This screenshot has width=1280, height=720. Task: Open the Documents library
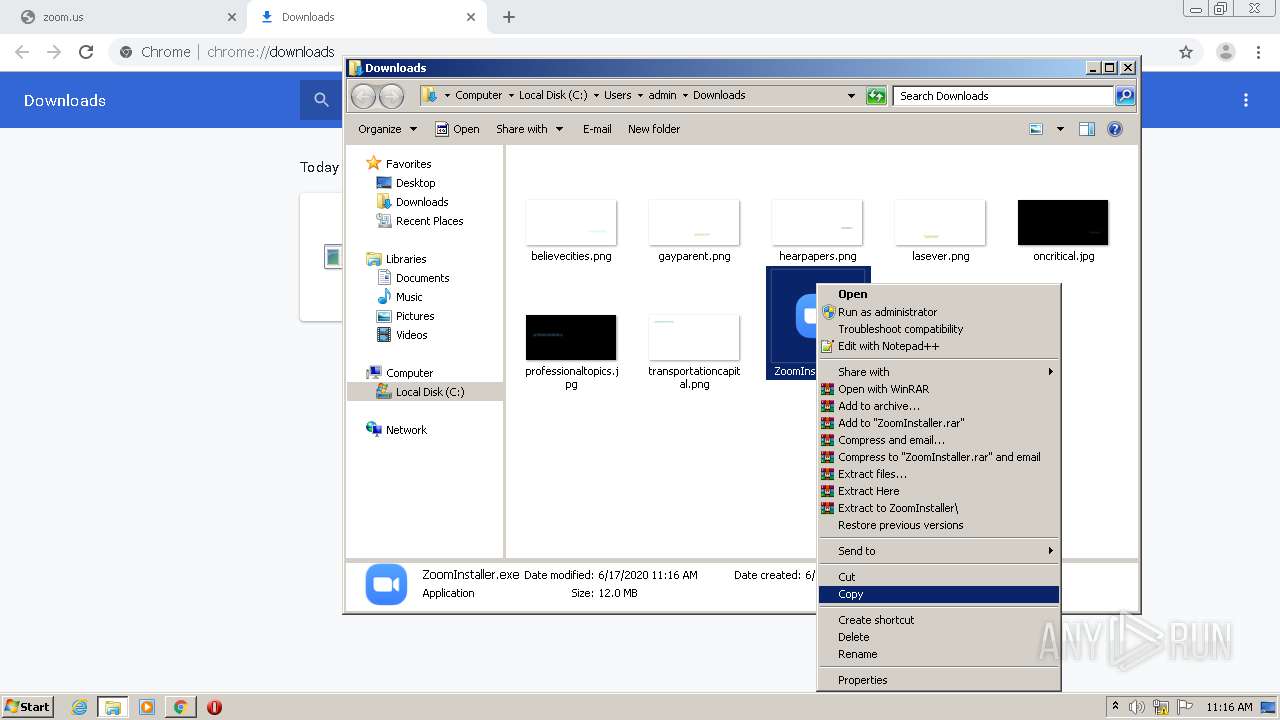pyautogui.click(x=413, y=278)
